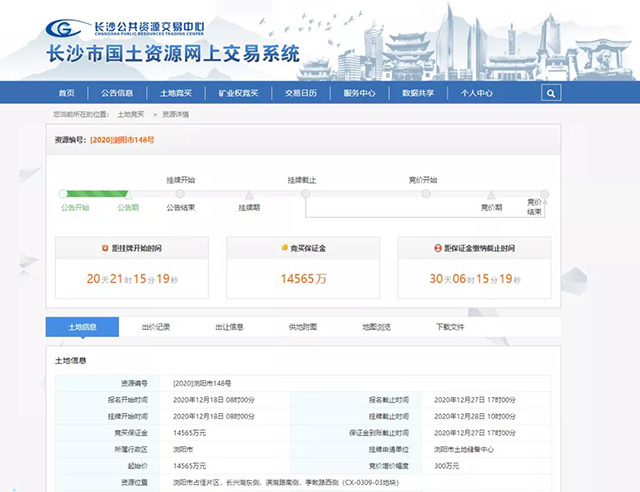The image size is (640, 492).
Task: Click 土地竞买 link in the breadcrumb
Action: (x=130, y=115)
